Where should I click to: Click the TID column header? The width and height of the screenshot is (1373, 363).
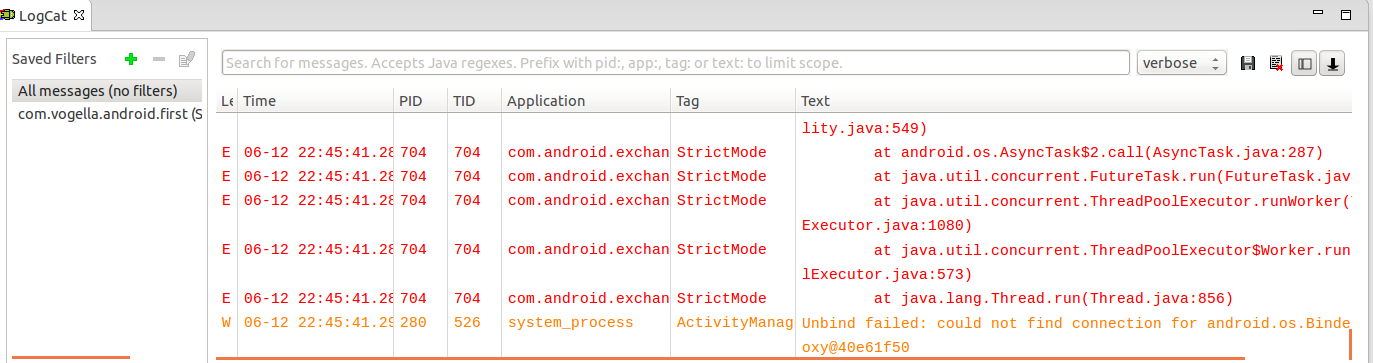tap(474, 101)
